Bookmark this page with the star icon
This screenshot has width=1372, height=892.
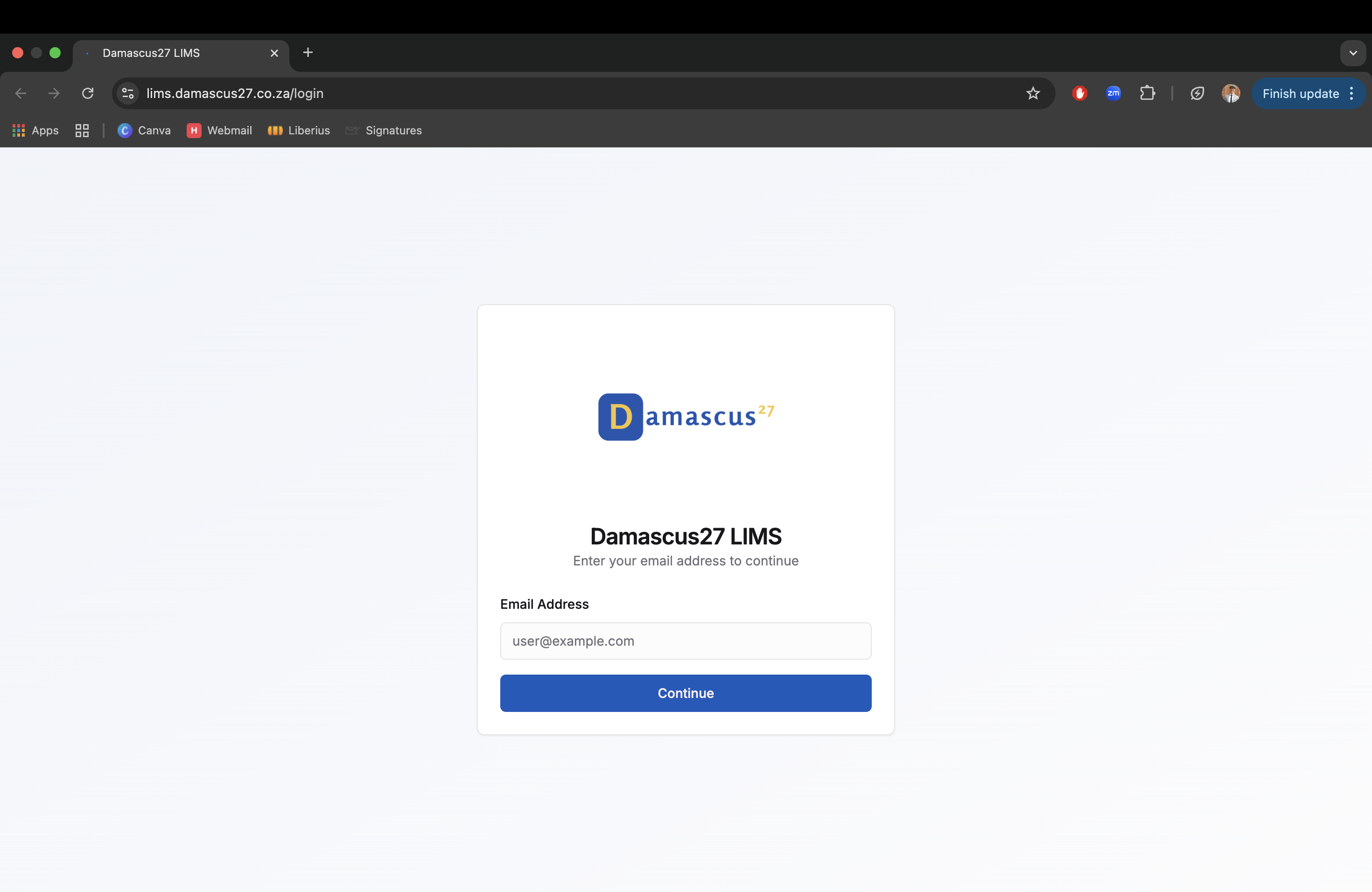1032,93
